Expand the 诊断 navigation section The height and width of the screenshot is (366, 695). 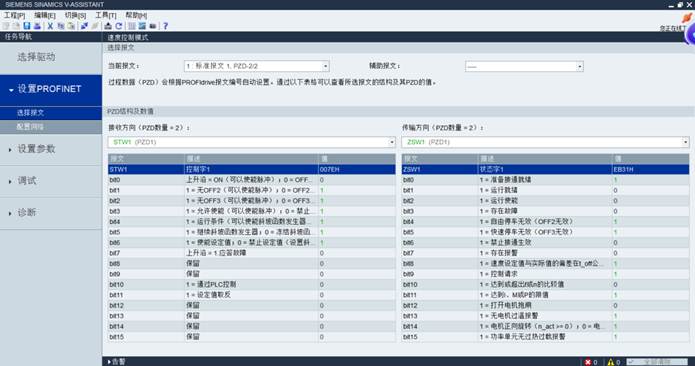[x=10, y=213]
